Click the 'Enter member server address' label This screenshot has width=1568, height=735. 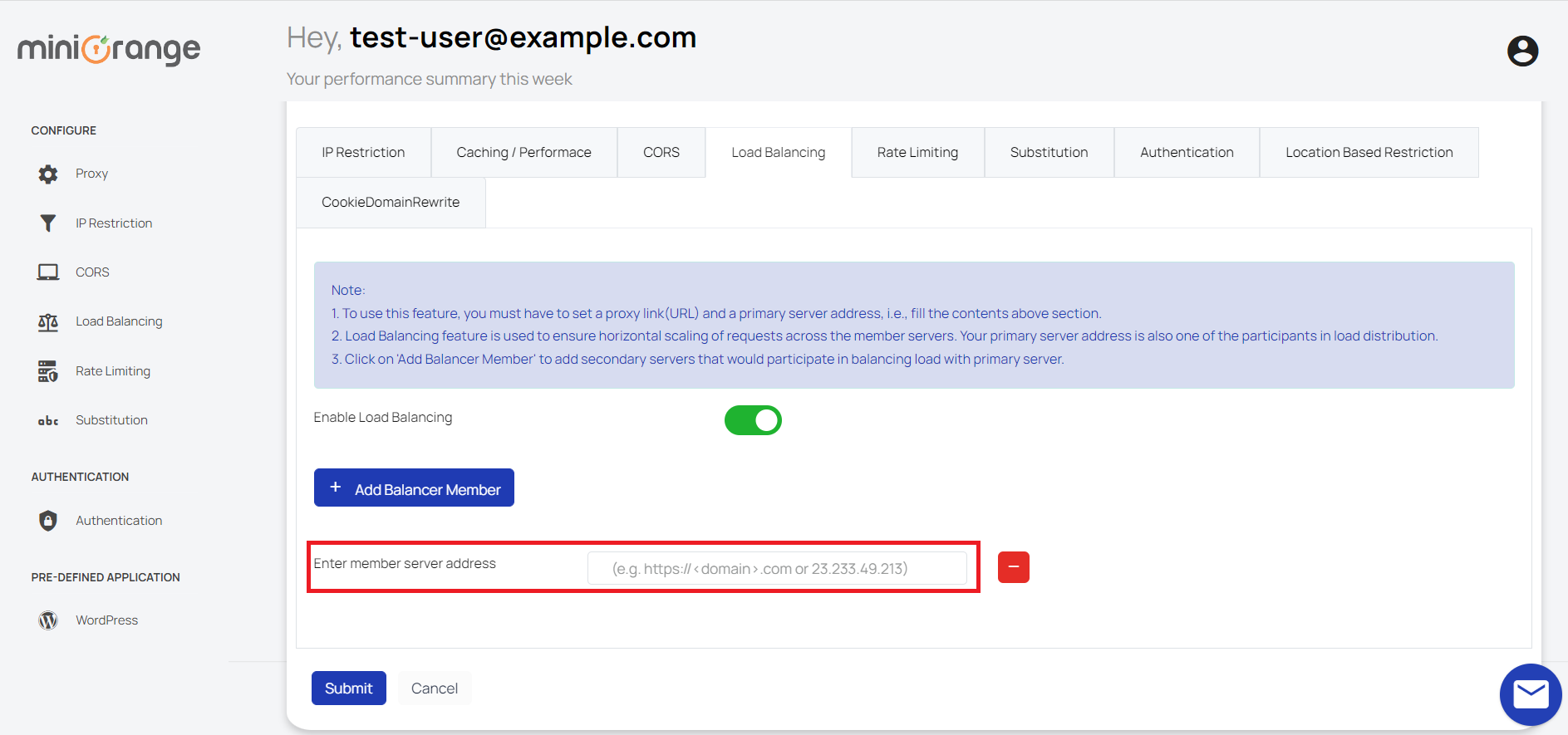tap(405, 563)
